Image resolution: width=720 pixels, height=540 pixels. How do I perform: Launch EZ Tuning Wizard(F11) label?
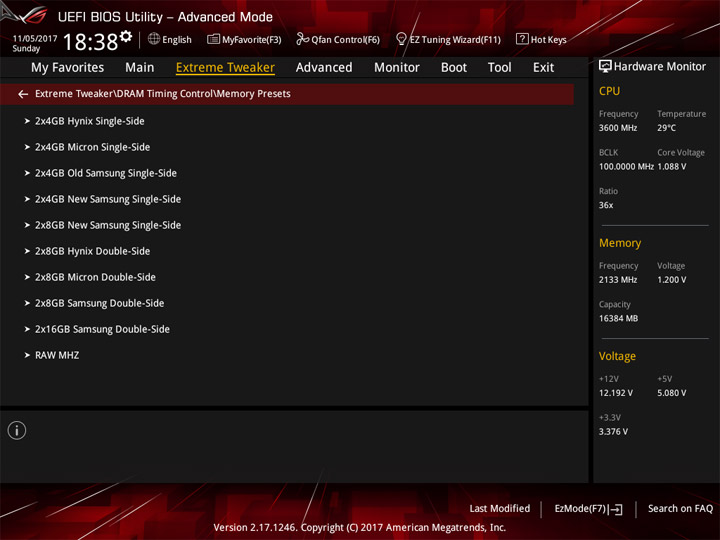455,40
